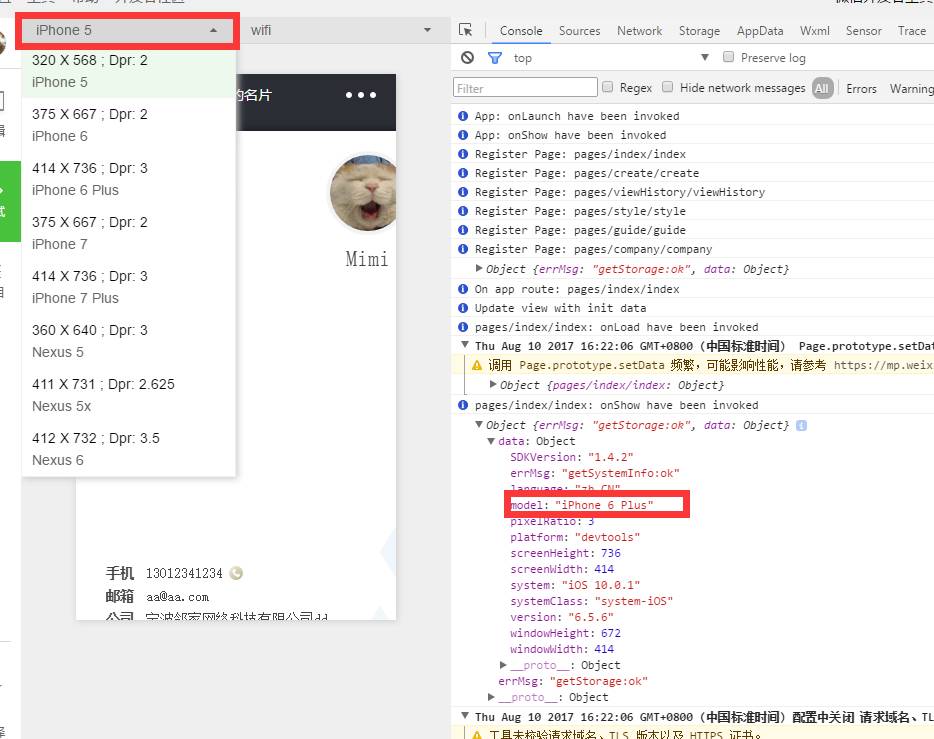Choose Nexus 6 412 X 732 option

tap(129, 449)
